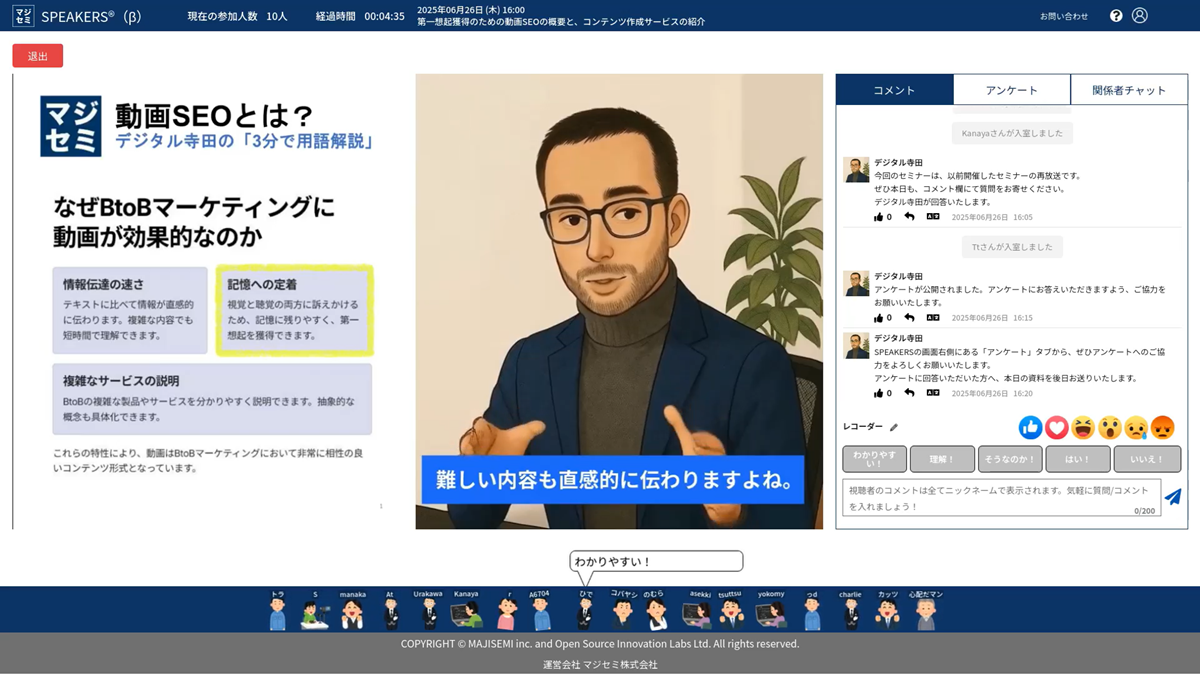Edit nickname with pencil icon beside レコーダー
The width and height of the screenshot is (1200, 675).
[894, 427]
